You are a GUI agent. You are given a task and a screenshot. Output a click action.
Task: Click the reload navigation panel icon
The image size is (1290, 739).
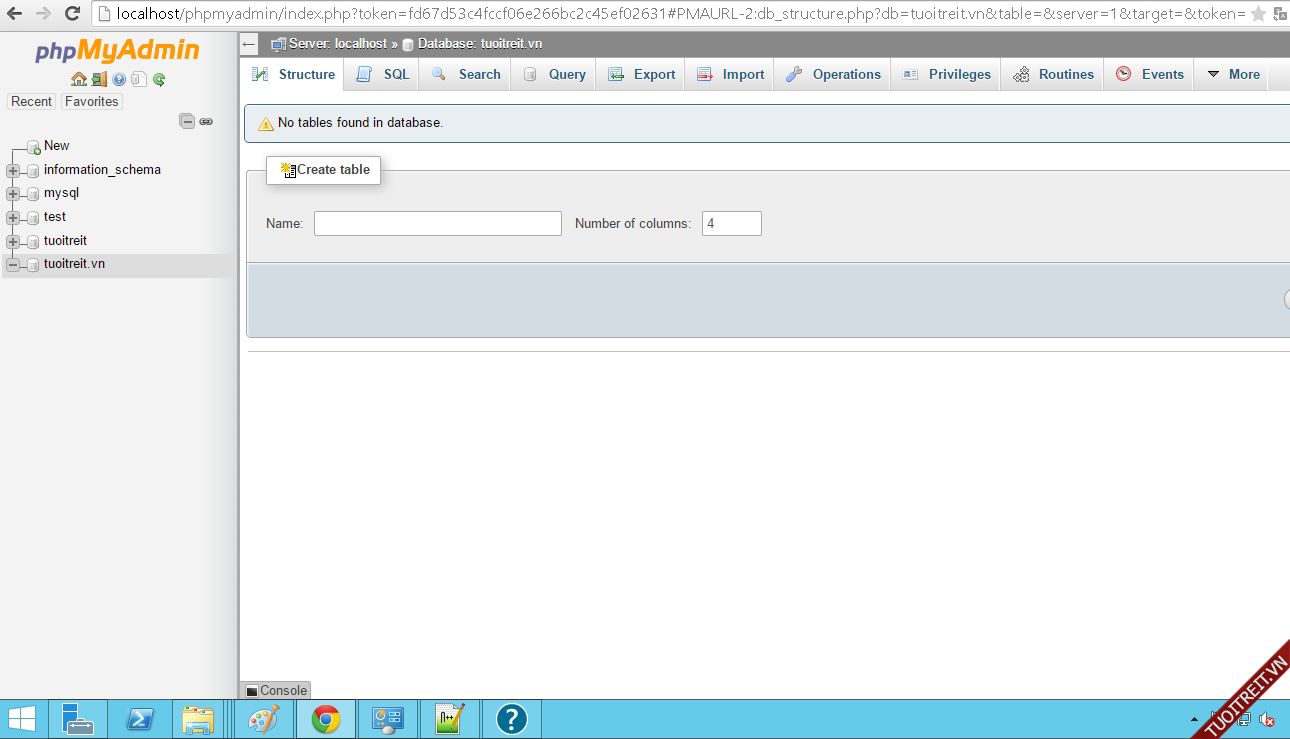[159, 79]
